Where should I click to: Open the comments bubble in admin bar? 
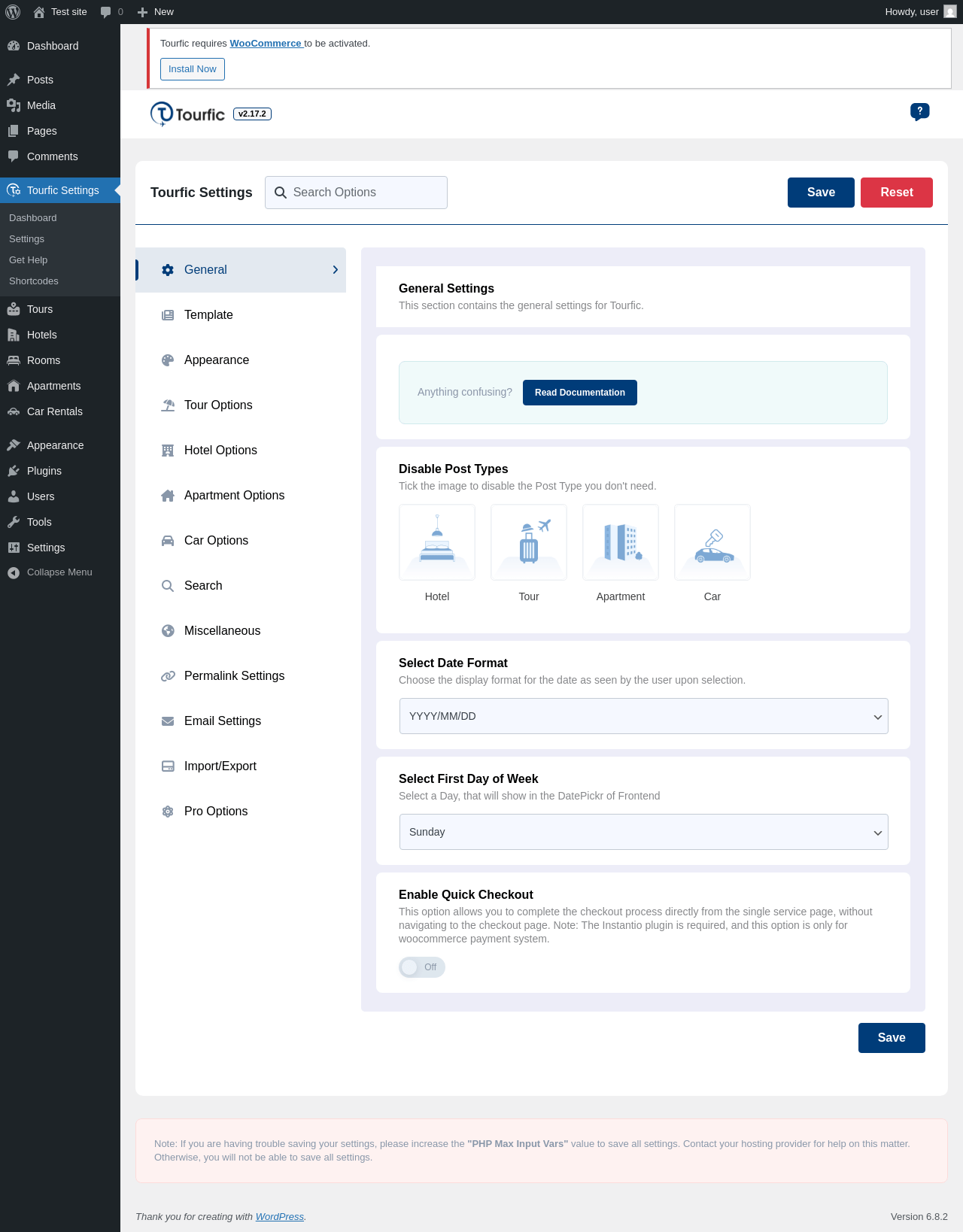[x=111, y=12]
